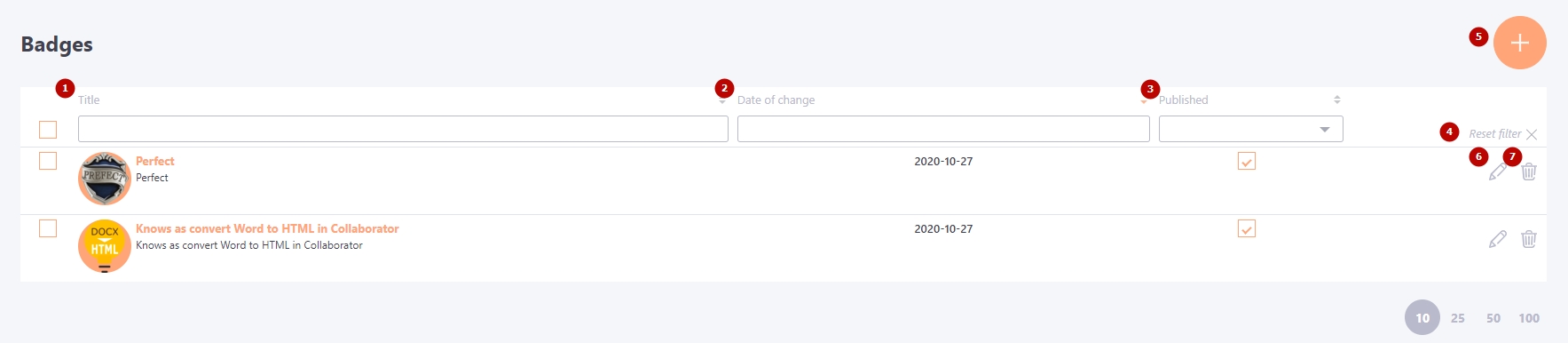Screen dimensions: 1568x343
Task: Sort the list by Title column
Action: point(89,100)
